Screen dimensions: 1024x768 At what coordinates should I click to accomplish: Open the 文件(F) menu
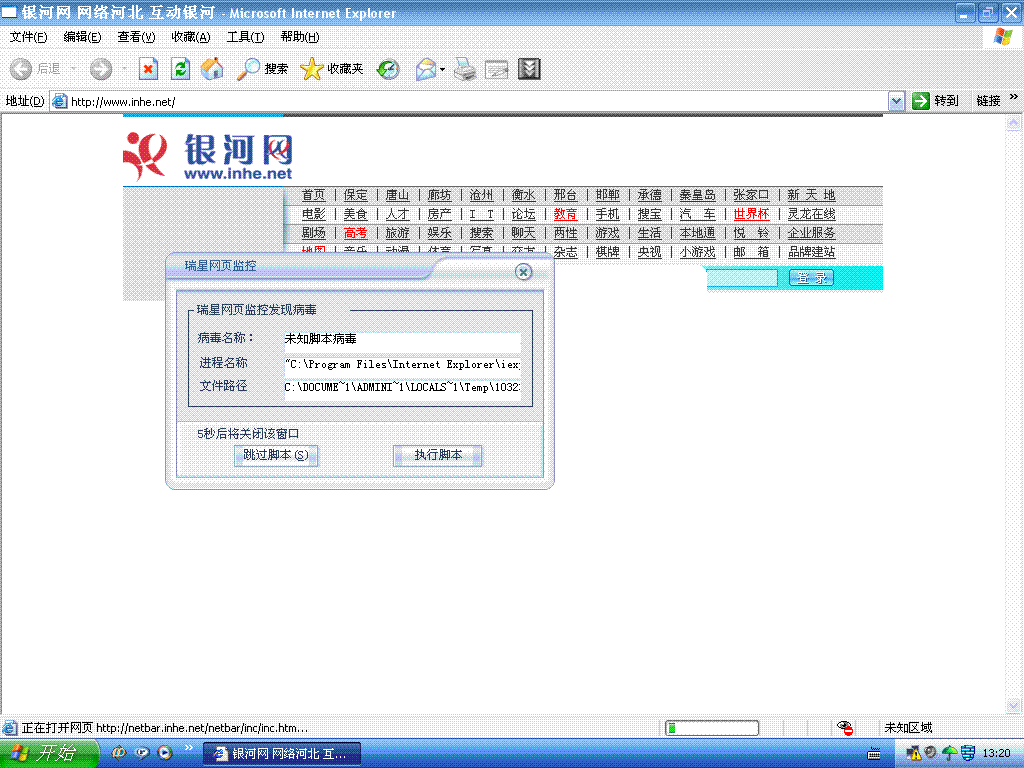[x=28, y=37]
